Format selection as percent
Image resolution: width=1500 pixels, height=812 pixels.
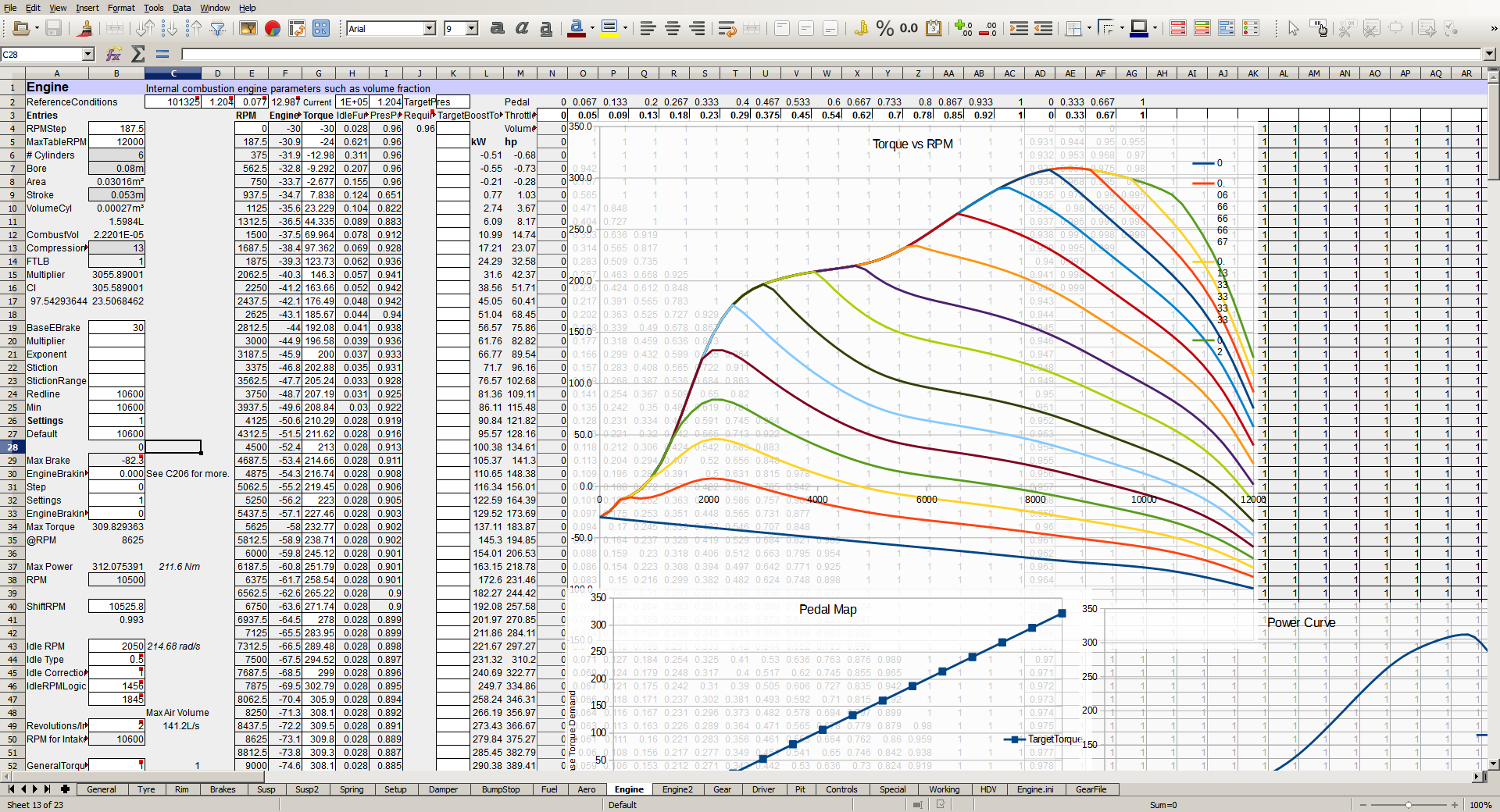coord(884,29)
